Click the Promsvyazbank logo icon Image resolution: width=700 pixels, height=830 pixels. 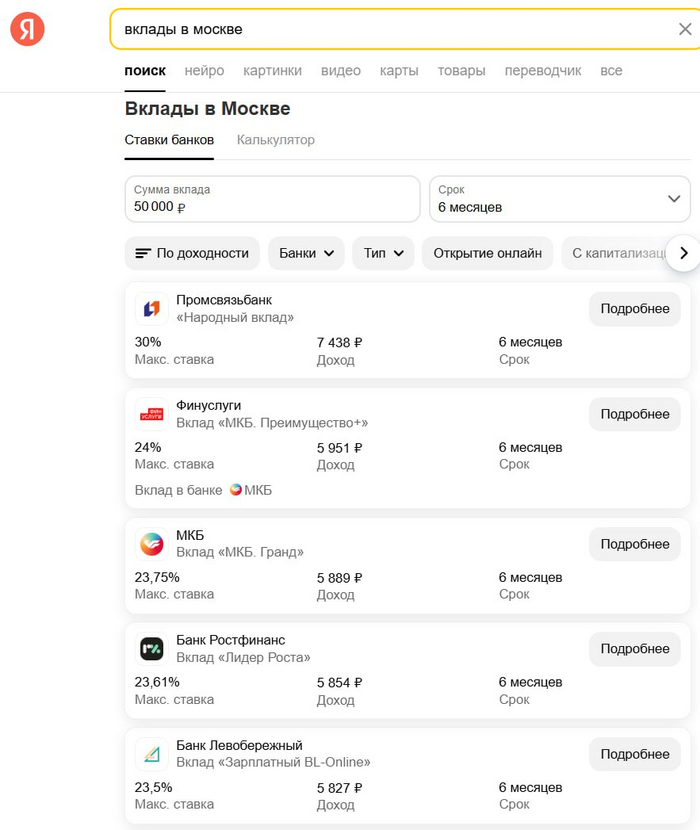152,309
